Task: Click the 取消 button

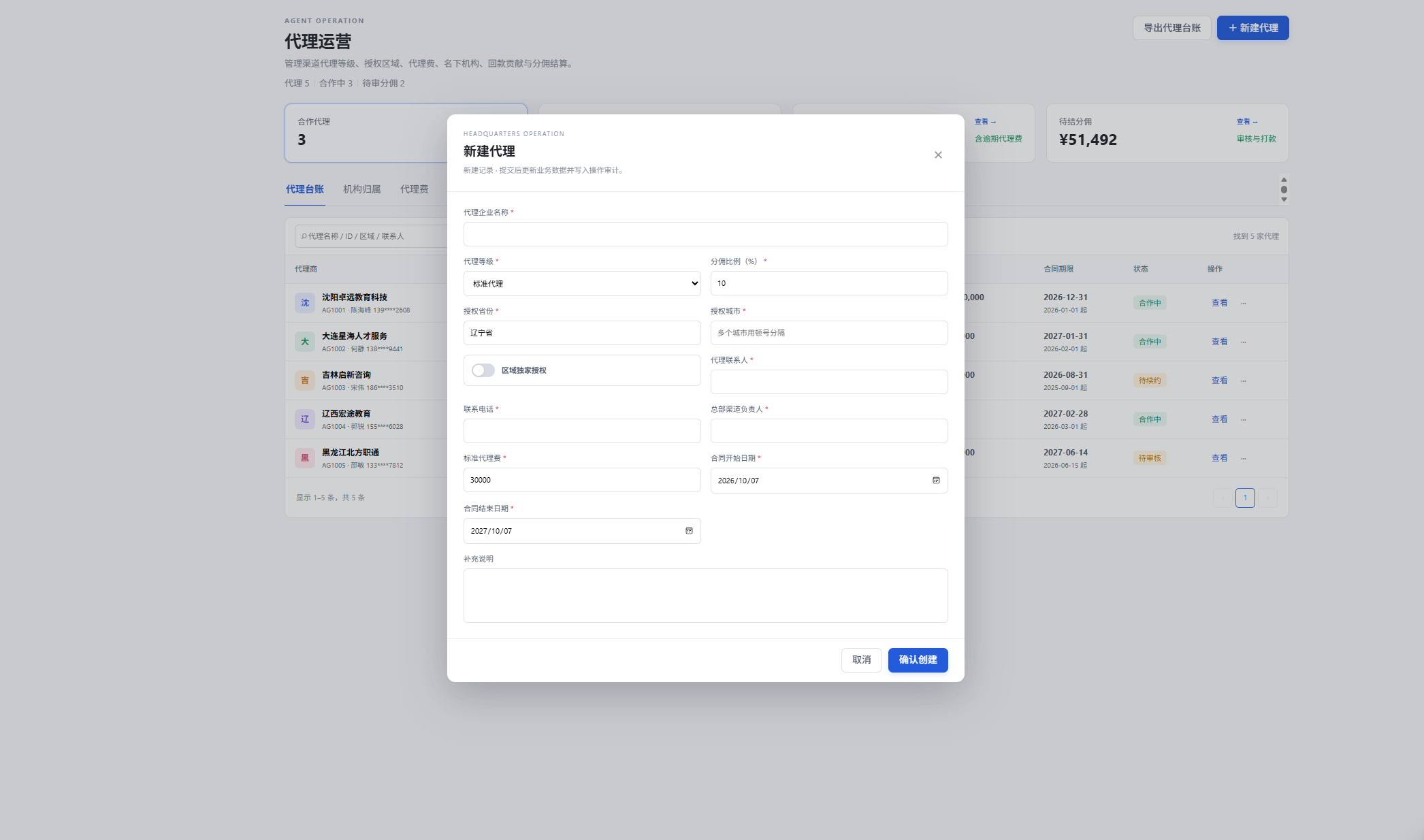Action: (x=861, y=660)
